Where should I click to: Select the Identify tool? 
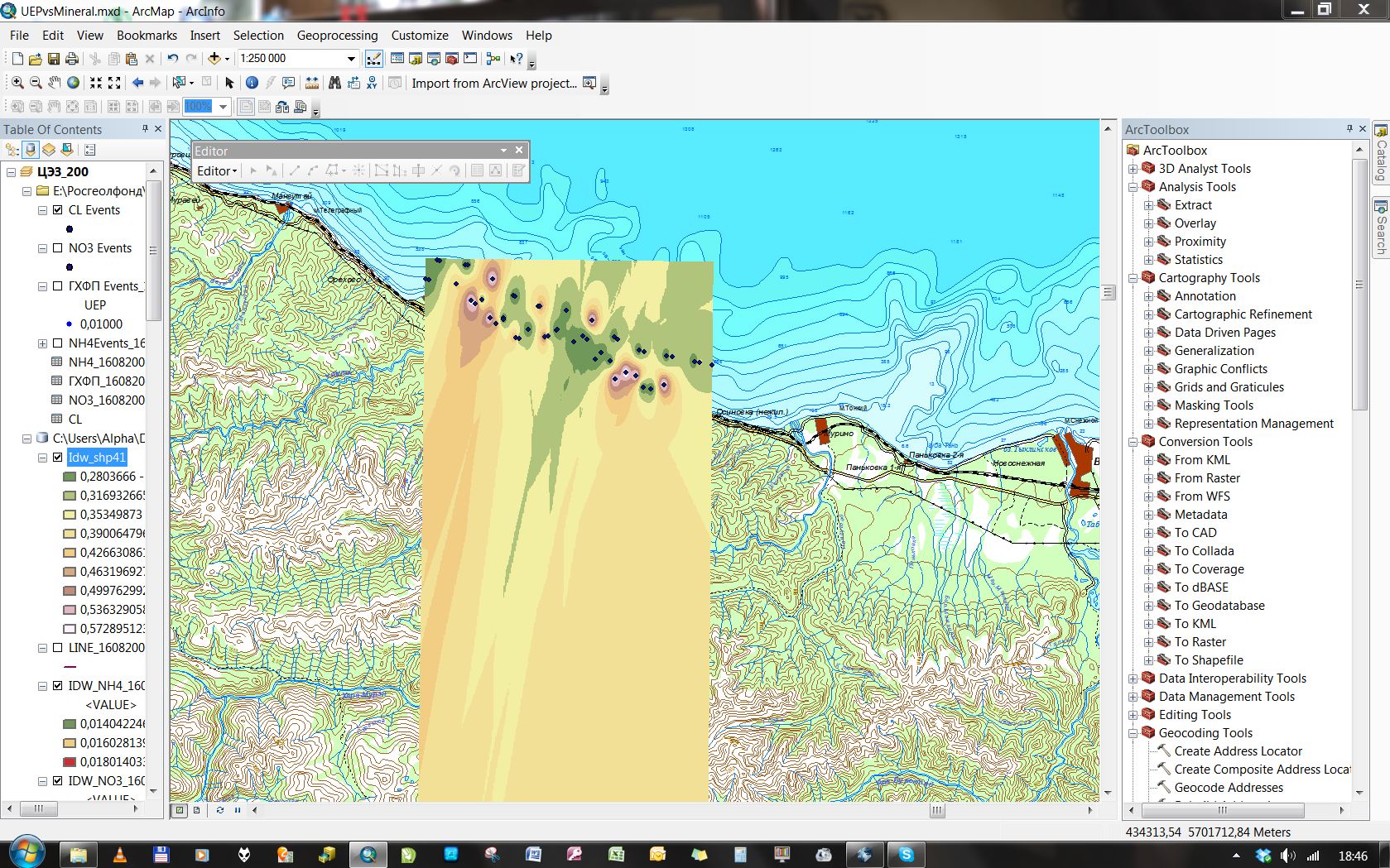pyautogui.click(x=252, y=83)
